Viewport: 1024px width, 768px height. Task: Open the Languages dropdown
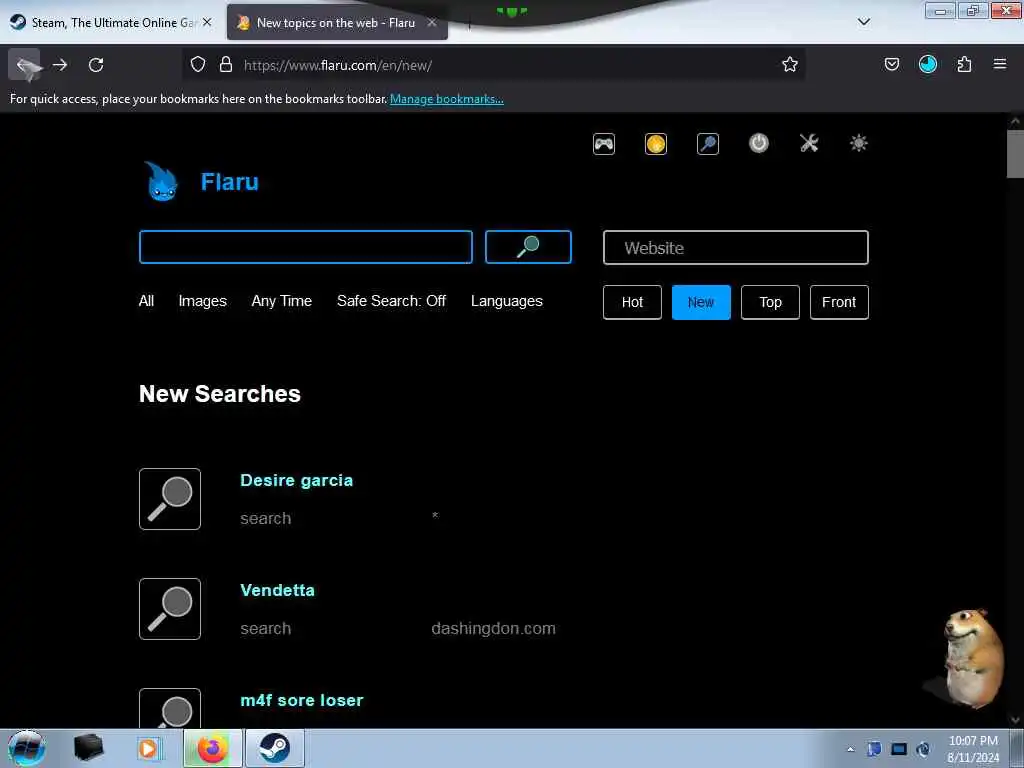pos(507,301)
